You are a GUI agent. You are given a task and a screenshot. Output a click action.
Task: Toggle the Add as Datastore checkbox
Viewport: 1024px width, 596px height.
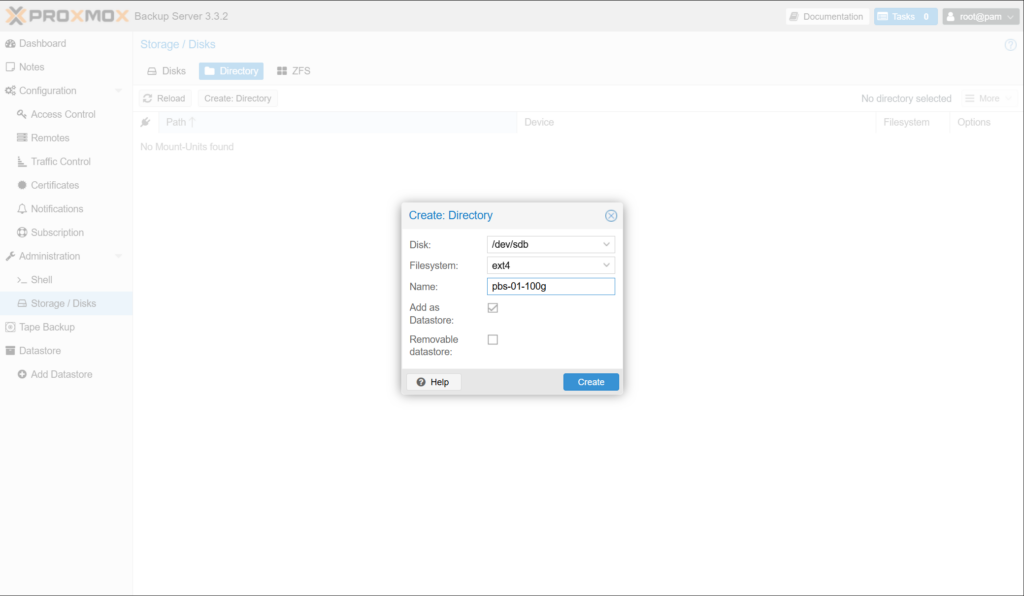(492, 308)
